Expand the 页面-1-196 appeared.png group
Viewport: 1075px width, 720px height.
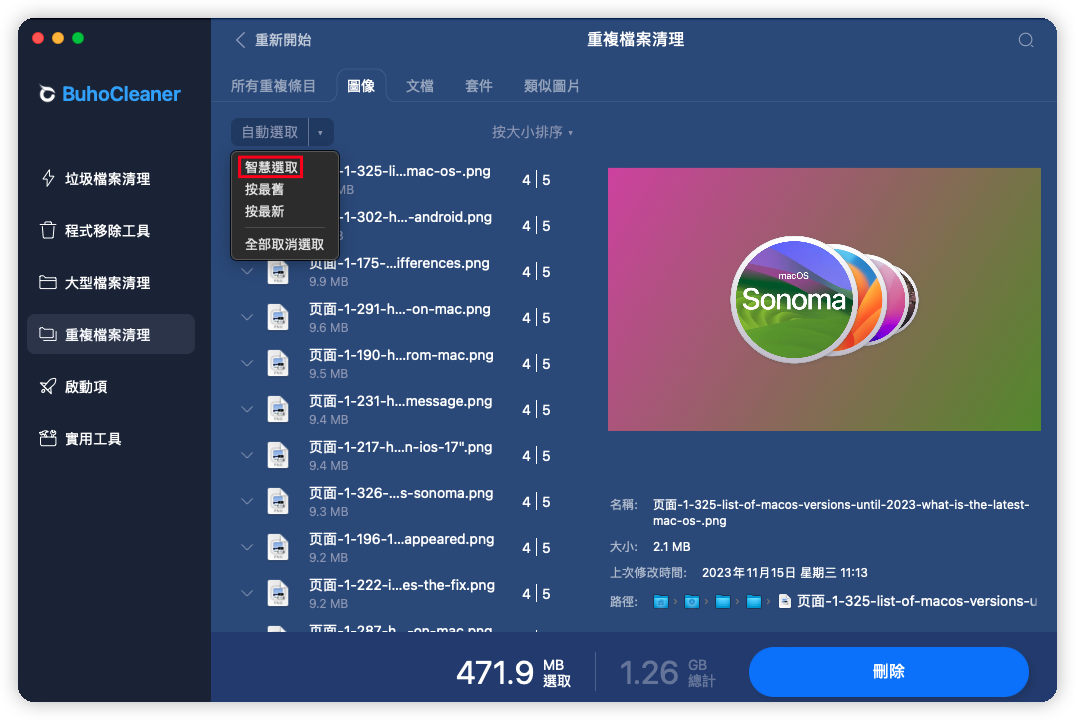pyautogui.click(x=247, y=547)
